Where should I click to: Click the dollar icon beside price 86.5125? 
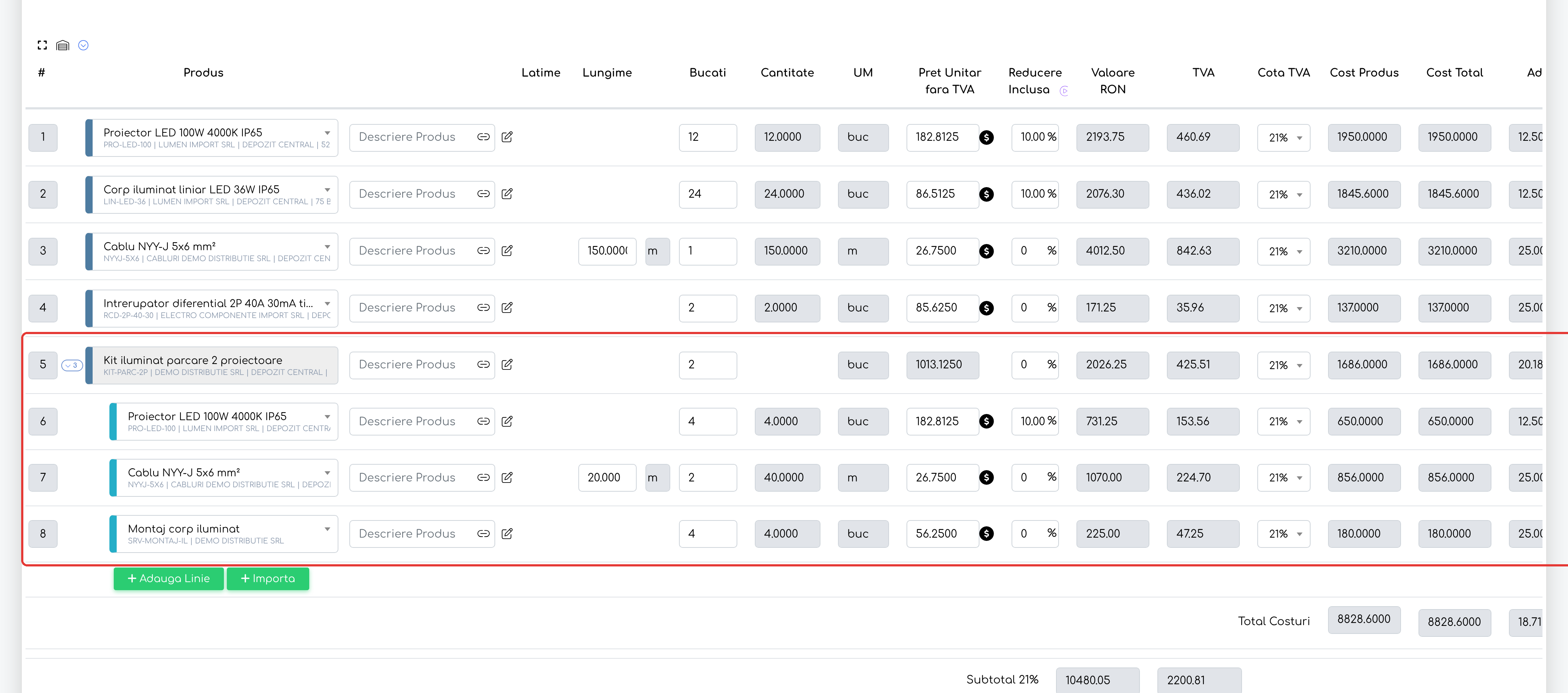click(x=987, y=194)
